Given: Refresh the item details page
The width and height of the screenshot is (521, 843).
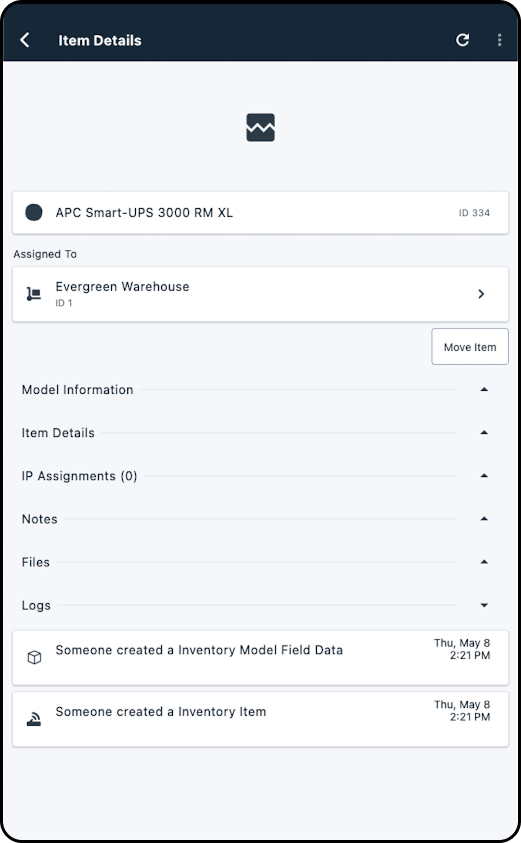Looking at the screenshot, I should (x=462, y=40).
